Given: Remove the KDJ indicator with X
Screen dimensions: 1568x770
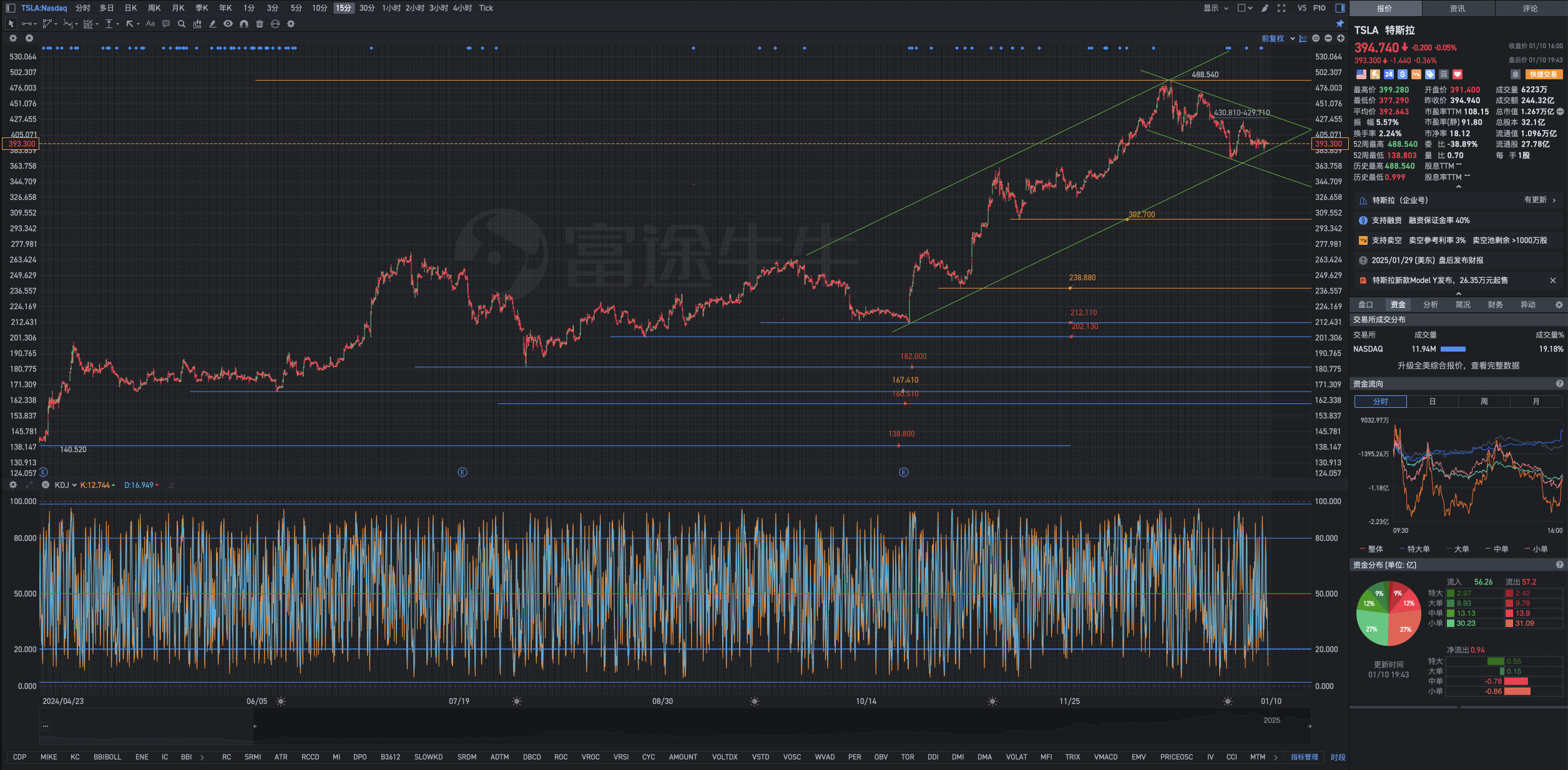Looking at the screenshot, I should pos(46,485).
